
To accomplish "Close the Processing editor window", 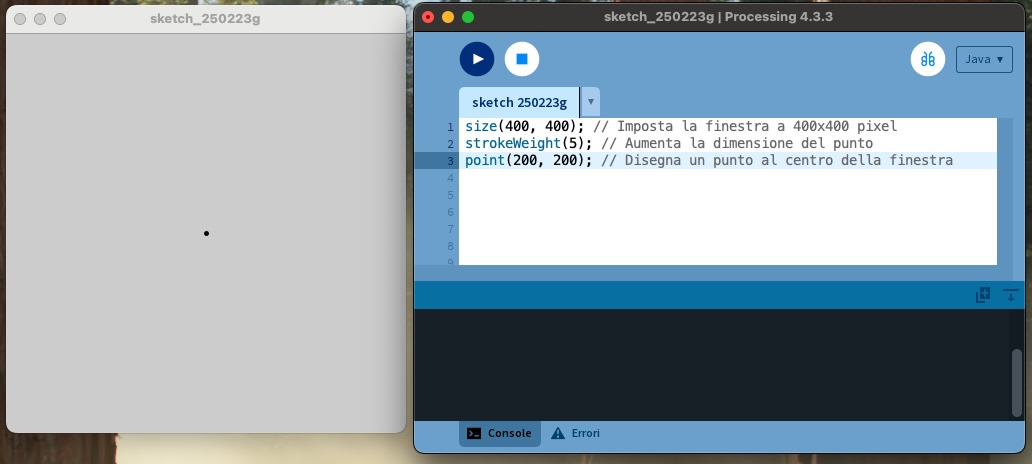I will 428,17.
